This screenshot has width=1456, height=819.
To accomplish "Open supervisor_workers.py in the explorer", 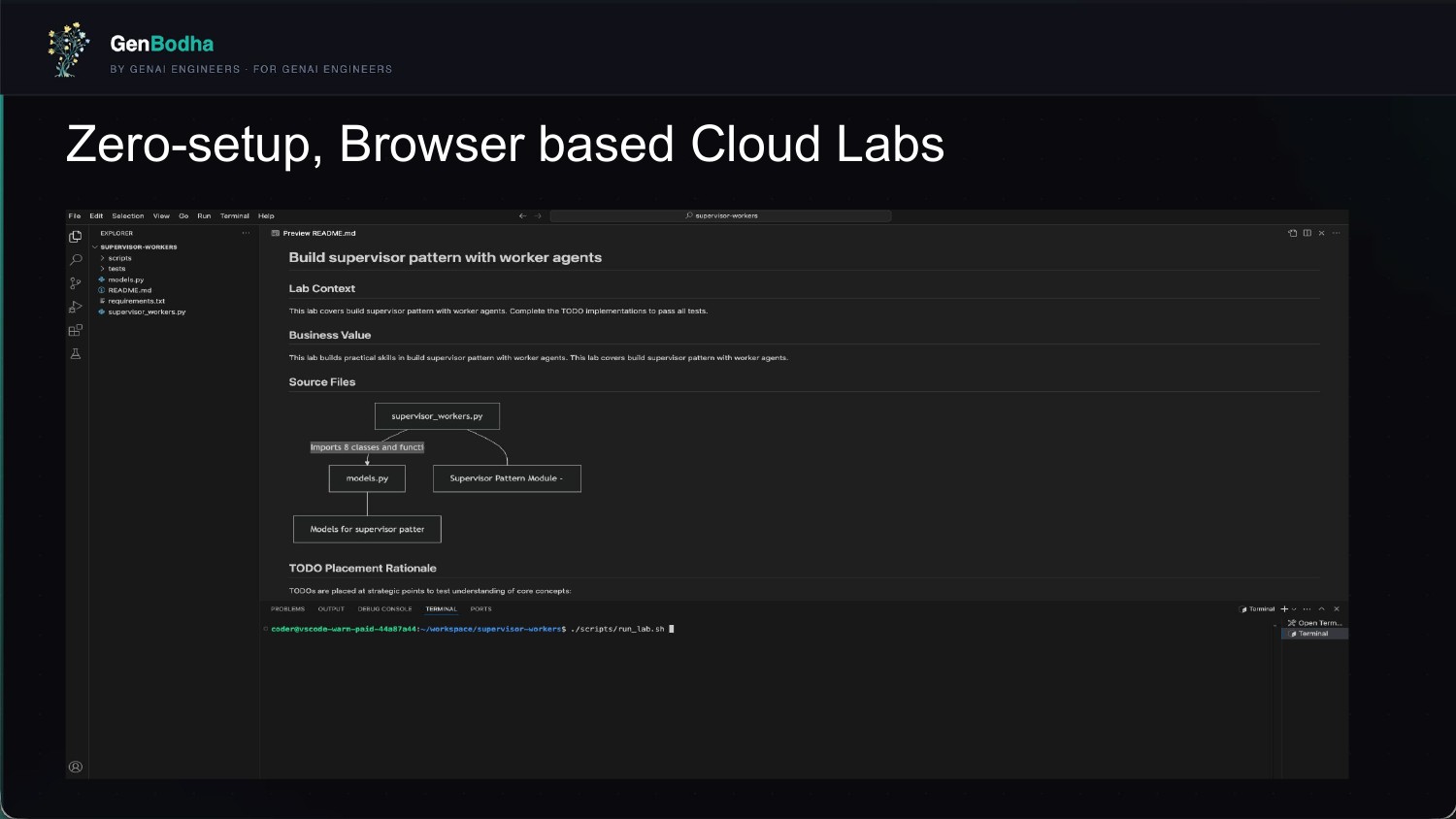I will (147, 312).
